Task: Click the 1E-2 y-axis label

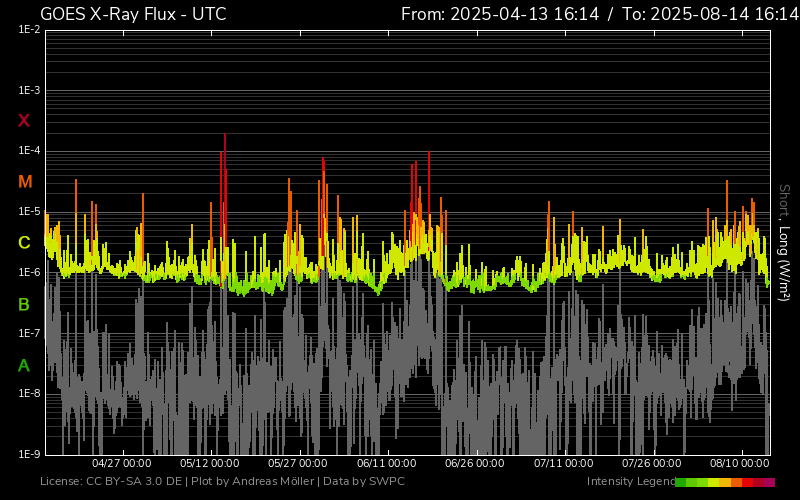Action: 29,30
